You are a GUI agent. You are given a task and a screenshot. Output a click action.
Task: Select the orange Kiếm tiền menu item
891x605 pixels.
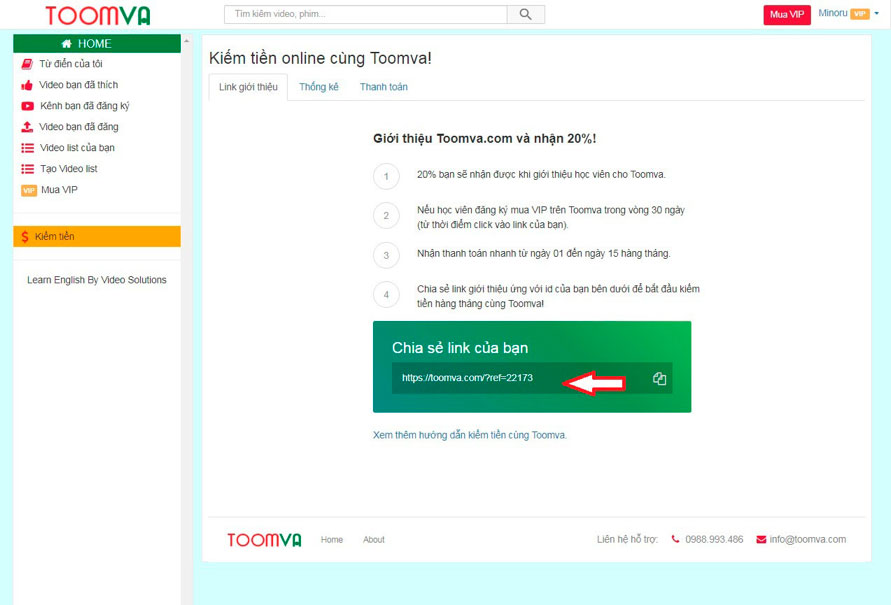[x=97, y=236]
